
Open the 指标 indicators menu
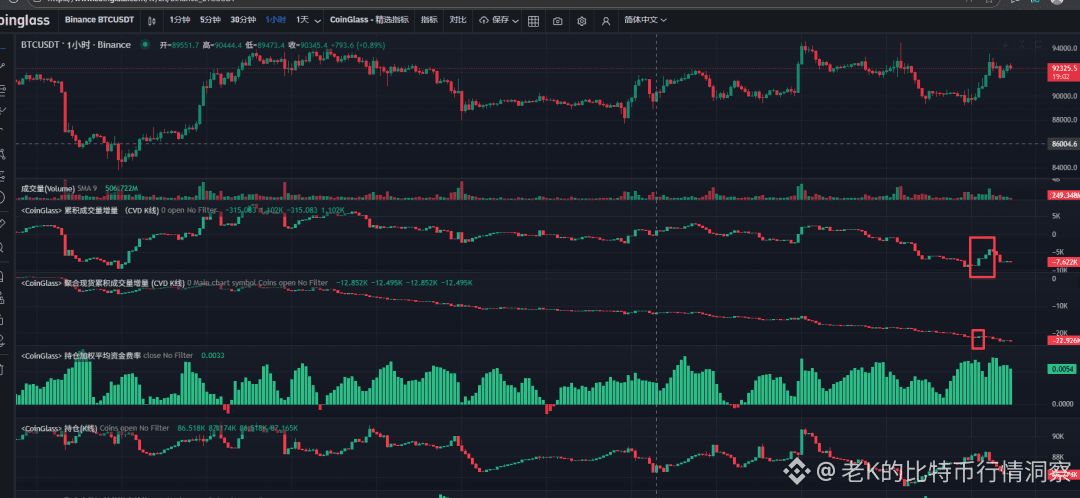429,20
